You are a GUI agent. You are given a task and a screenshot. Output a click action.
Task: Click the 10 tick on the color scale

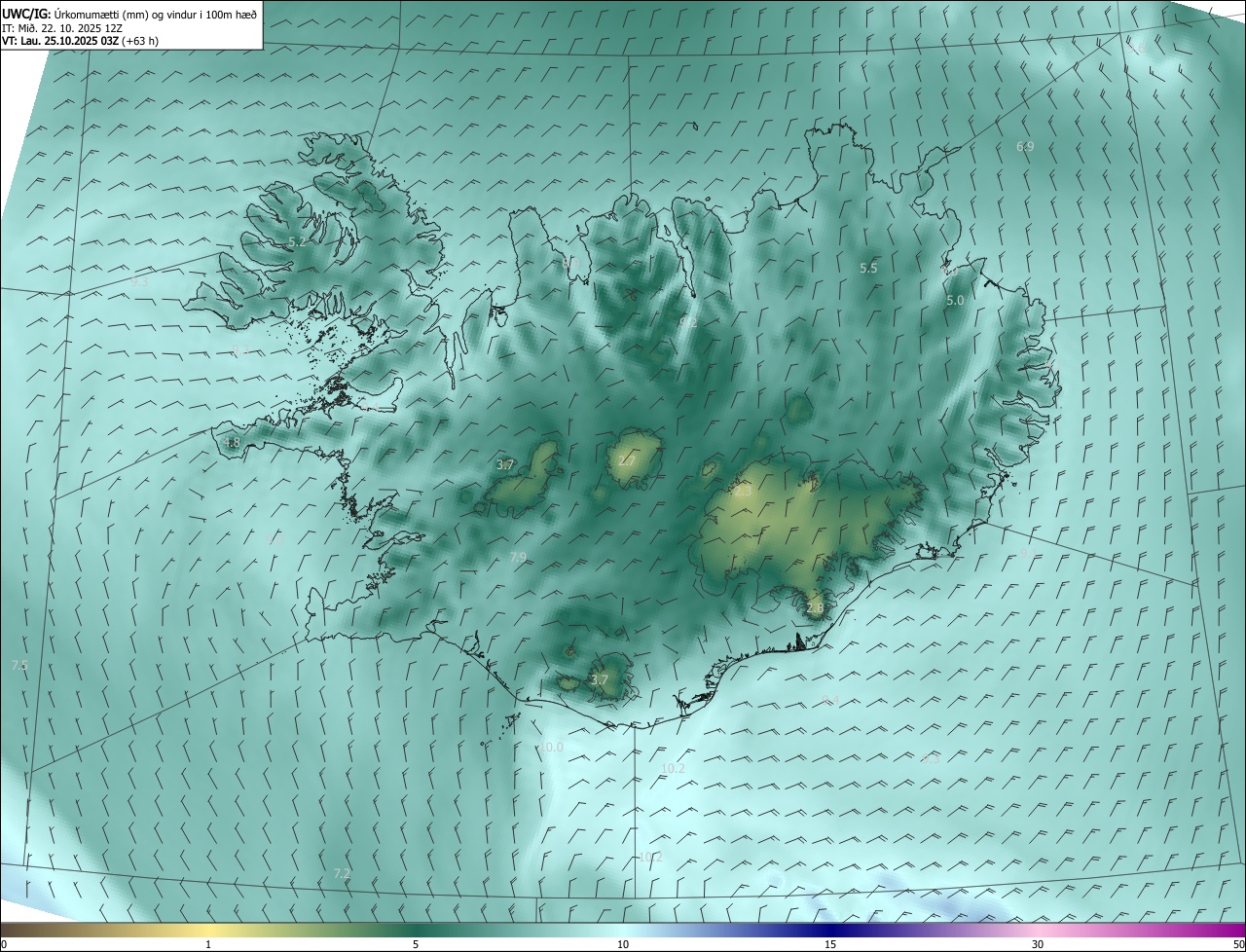tap(623, 944)
